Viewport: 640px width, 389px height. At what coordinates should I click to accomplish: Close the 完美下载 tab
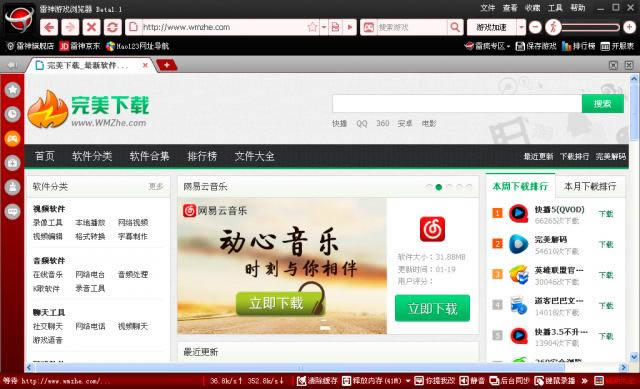(145, 65)
